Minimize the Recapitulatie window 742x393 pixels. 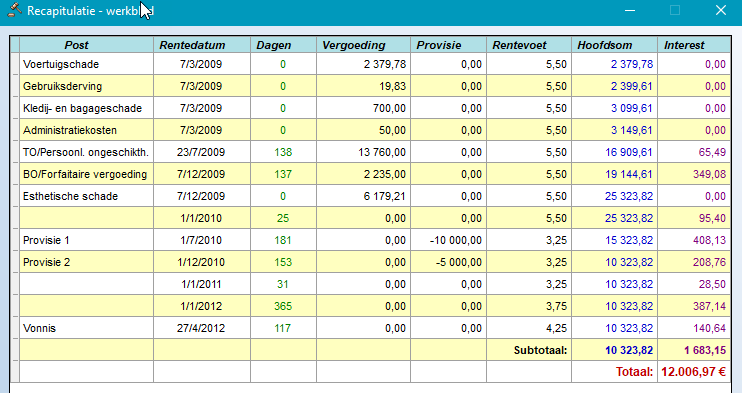point(630,10)
